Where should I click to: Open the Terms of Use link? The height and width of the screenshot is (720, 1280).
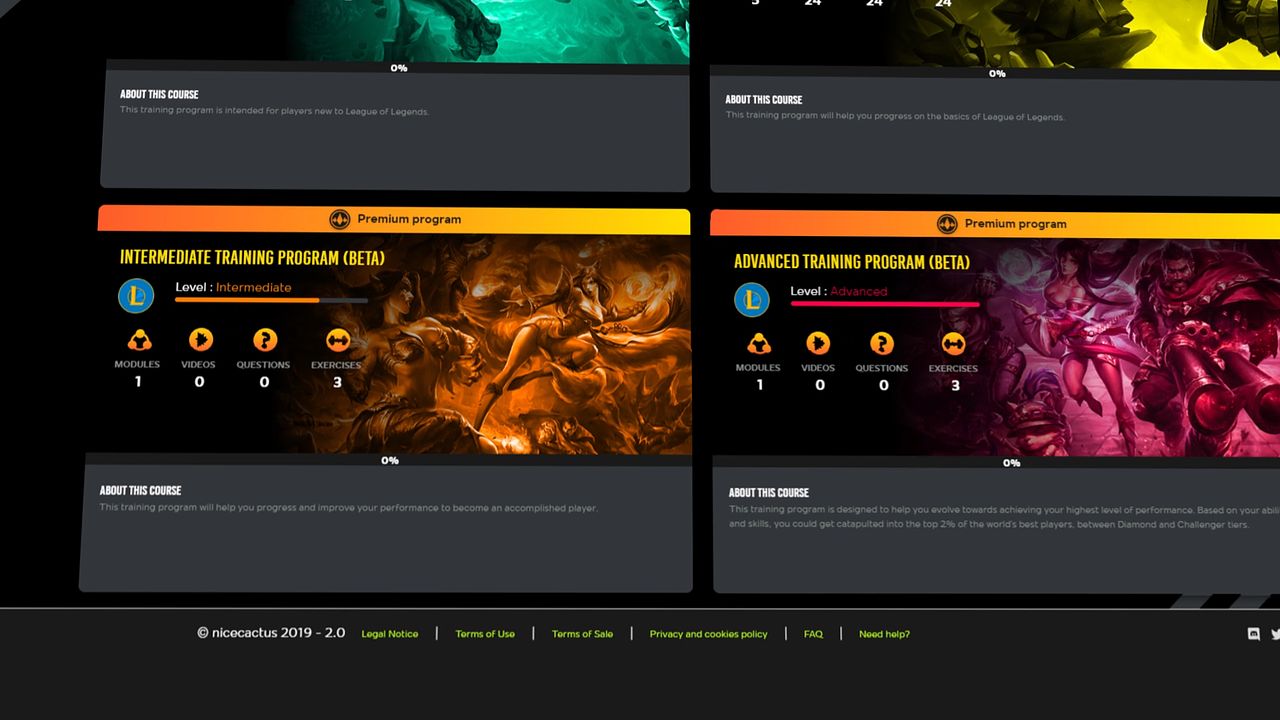pos(485,634)
